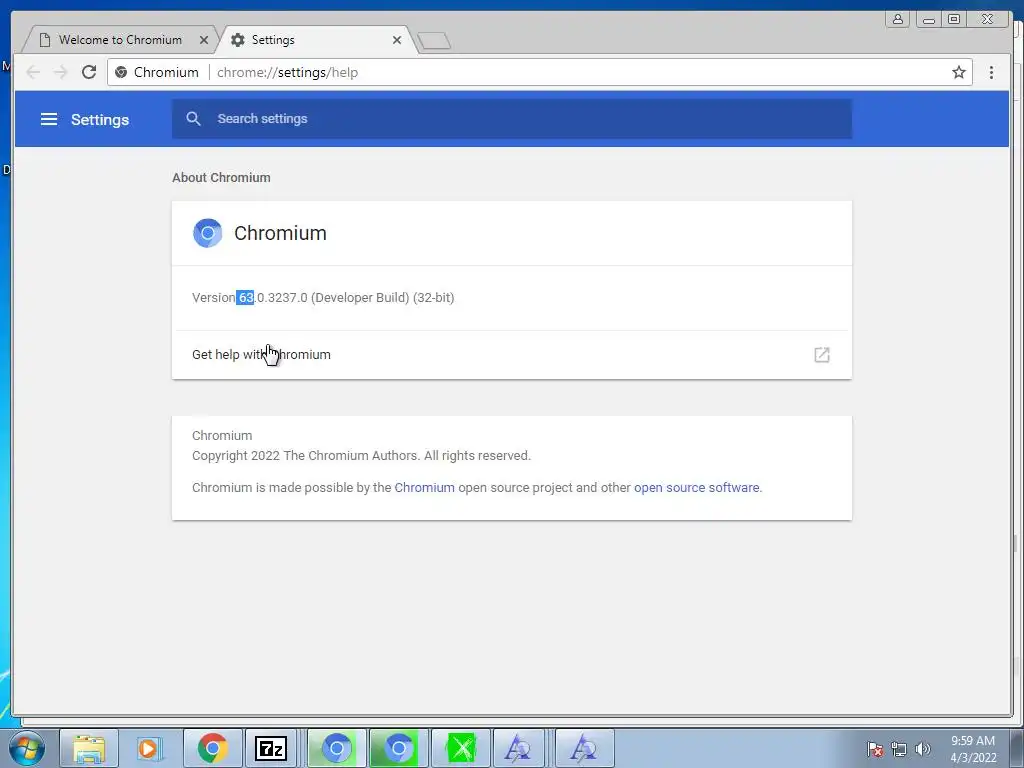Click the Copyright 2022 Chromium Authors text

click(x=361, y=455)
